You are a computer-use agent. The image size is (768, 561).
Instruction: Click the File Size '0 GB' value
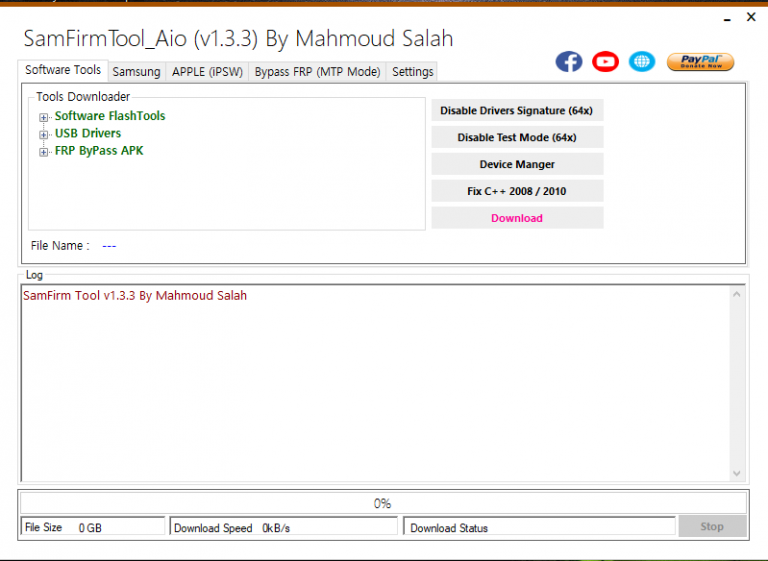tap(90, 528)
